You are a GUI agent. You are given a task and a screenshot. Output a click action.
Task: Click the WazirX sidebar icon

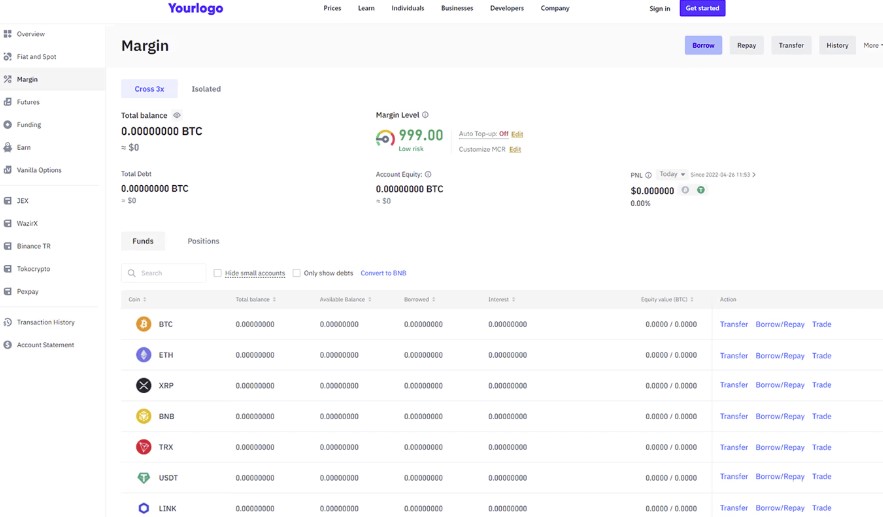coord(7,223)
